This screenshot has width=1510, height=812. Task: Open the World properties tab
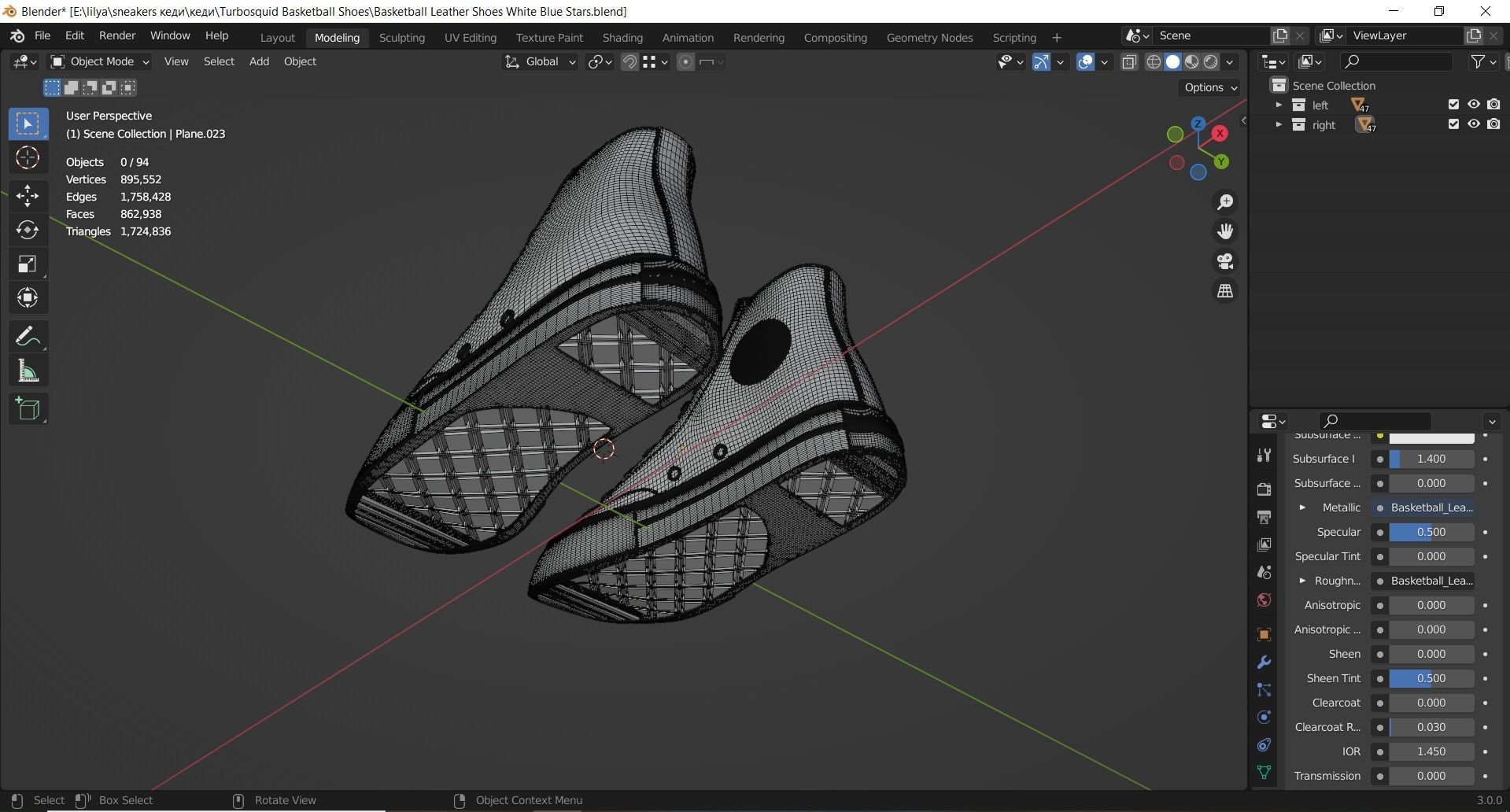click(x=1264, y=600)
